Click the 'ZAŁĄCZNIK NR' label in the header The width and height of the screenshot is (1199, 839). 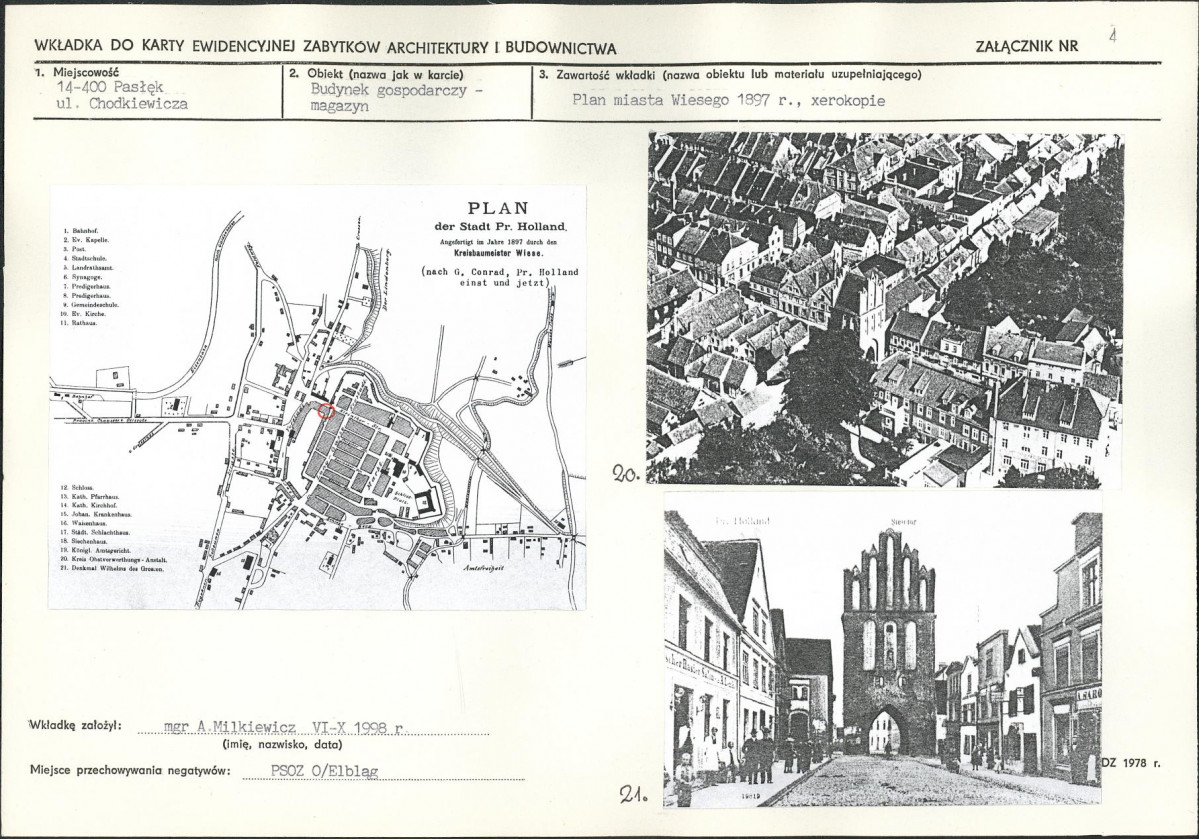[x=1027, y=47]
